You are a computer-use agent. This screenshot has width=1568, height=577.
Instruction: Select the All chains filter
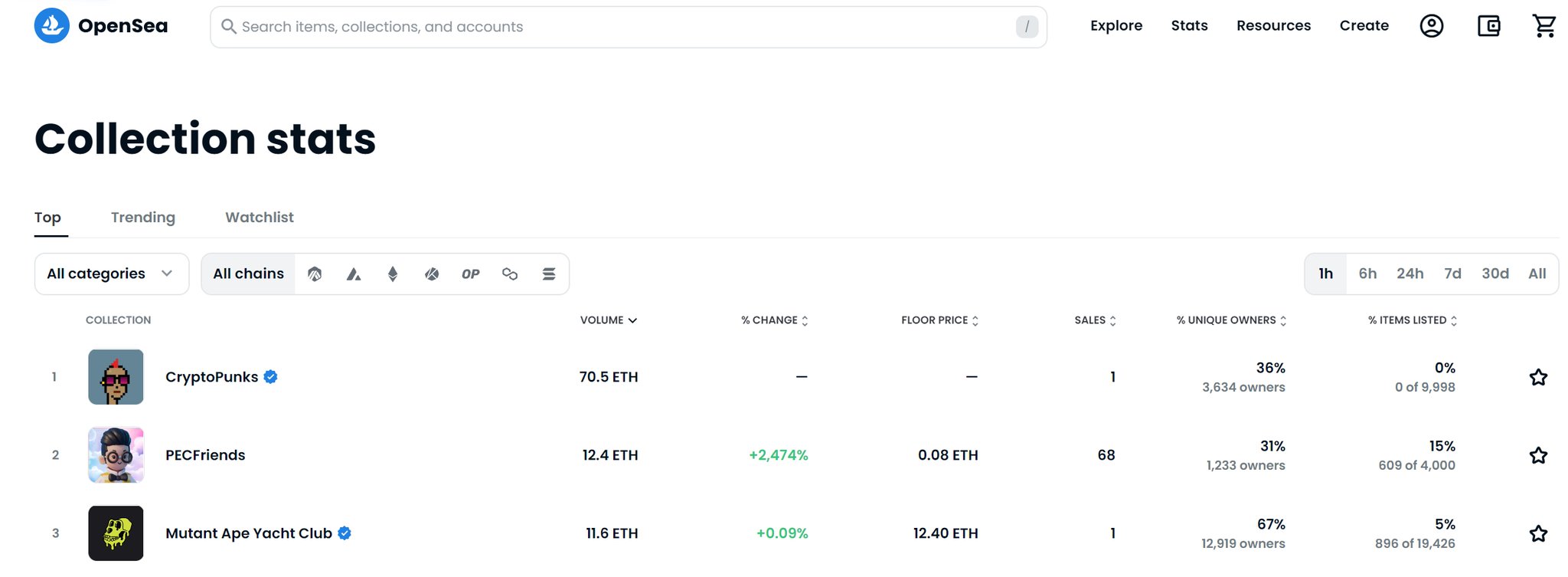[x=248, y=274]
